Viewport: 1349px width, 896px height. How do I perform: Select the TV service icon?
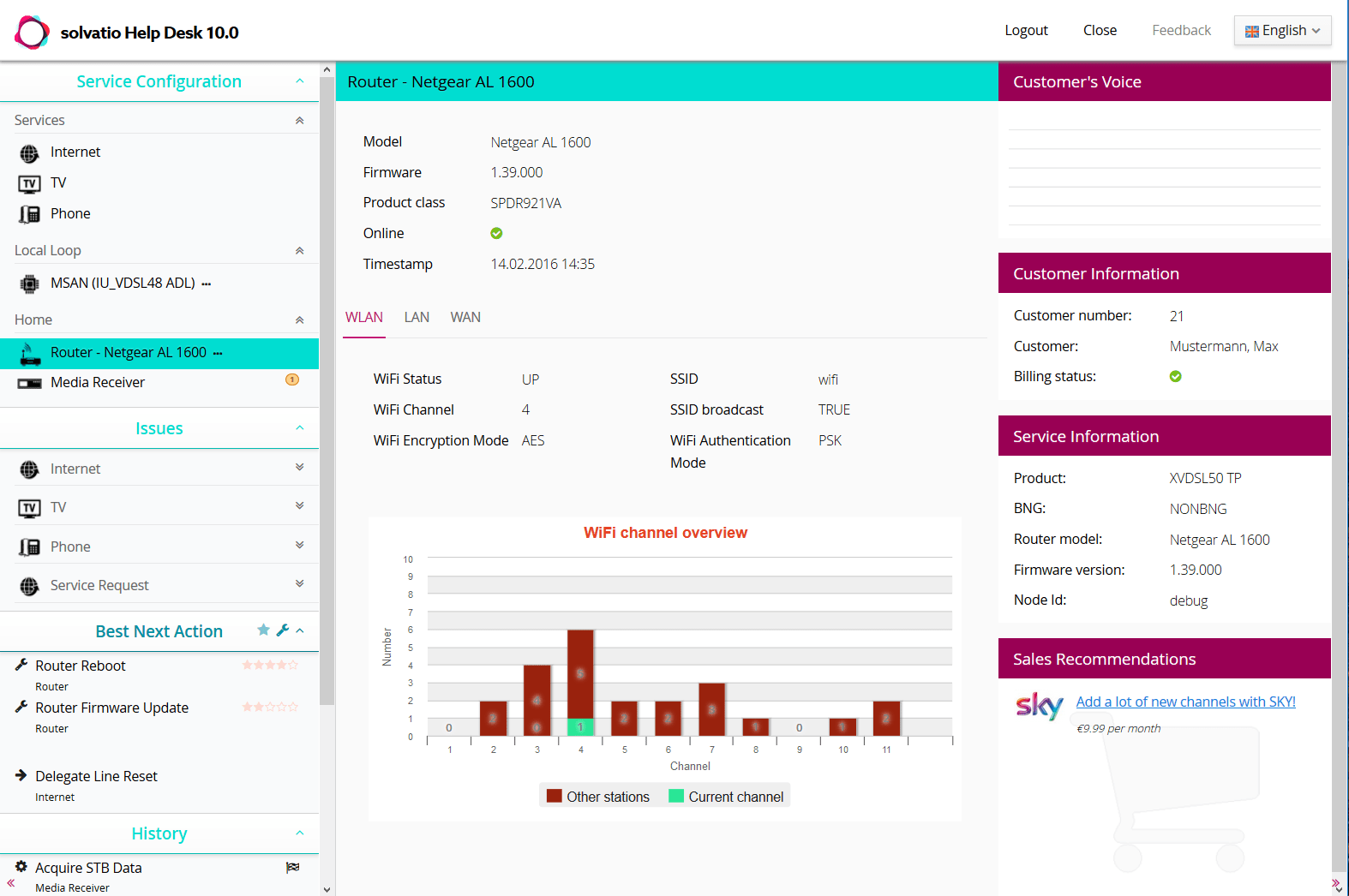[29, 183]
